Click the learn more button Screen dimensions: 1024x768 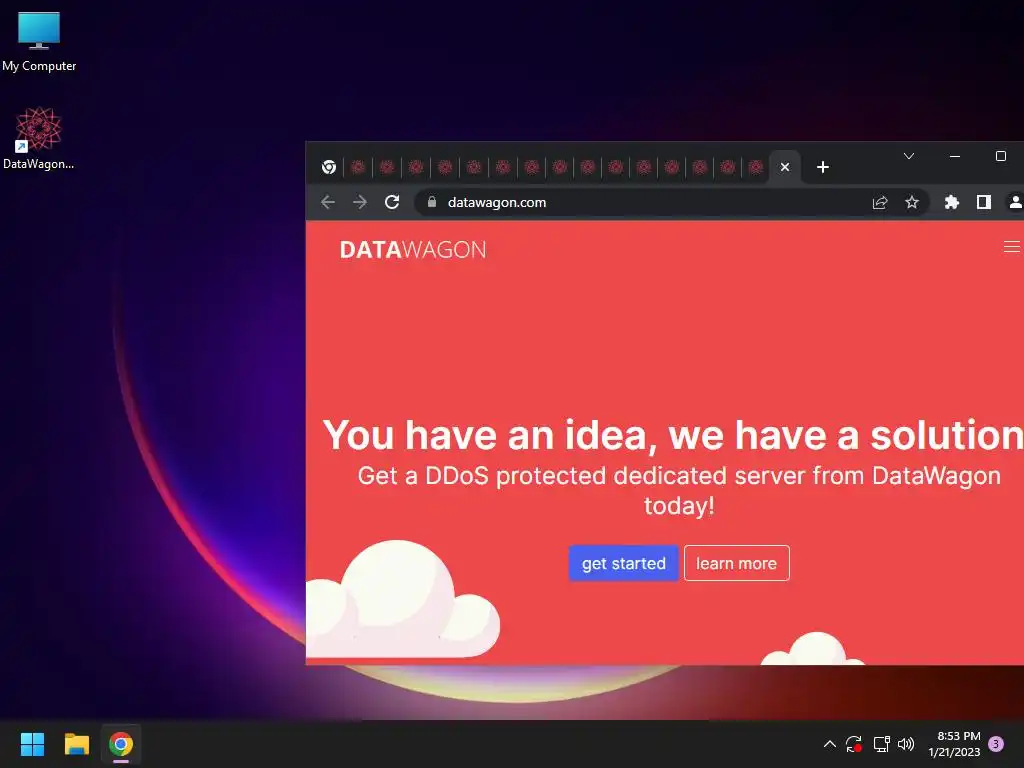737,563
